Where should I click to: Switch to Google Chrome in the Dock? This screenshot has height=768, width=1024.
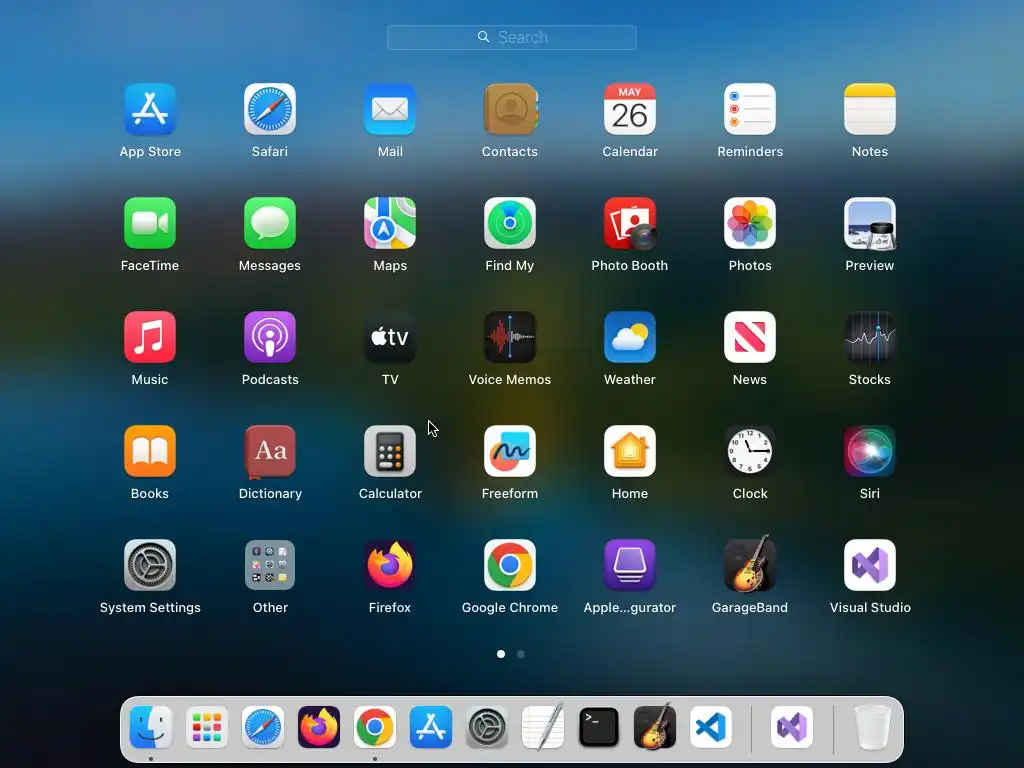[x=375, y=727]
